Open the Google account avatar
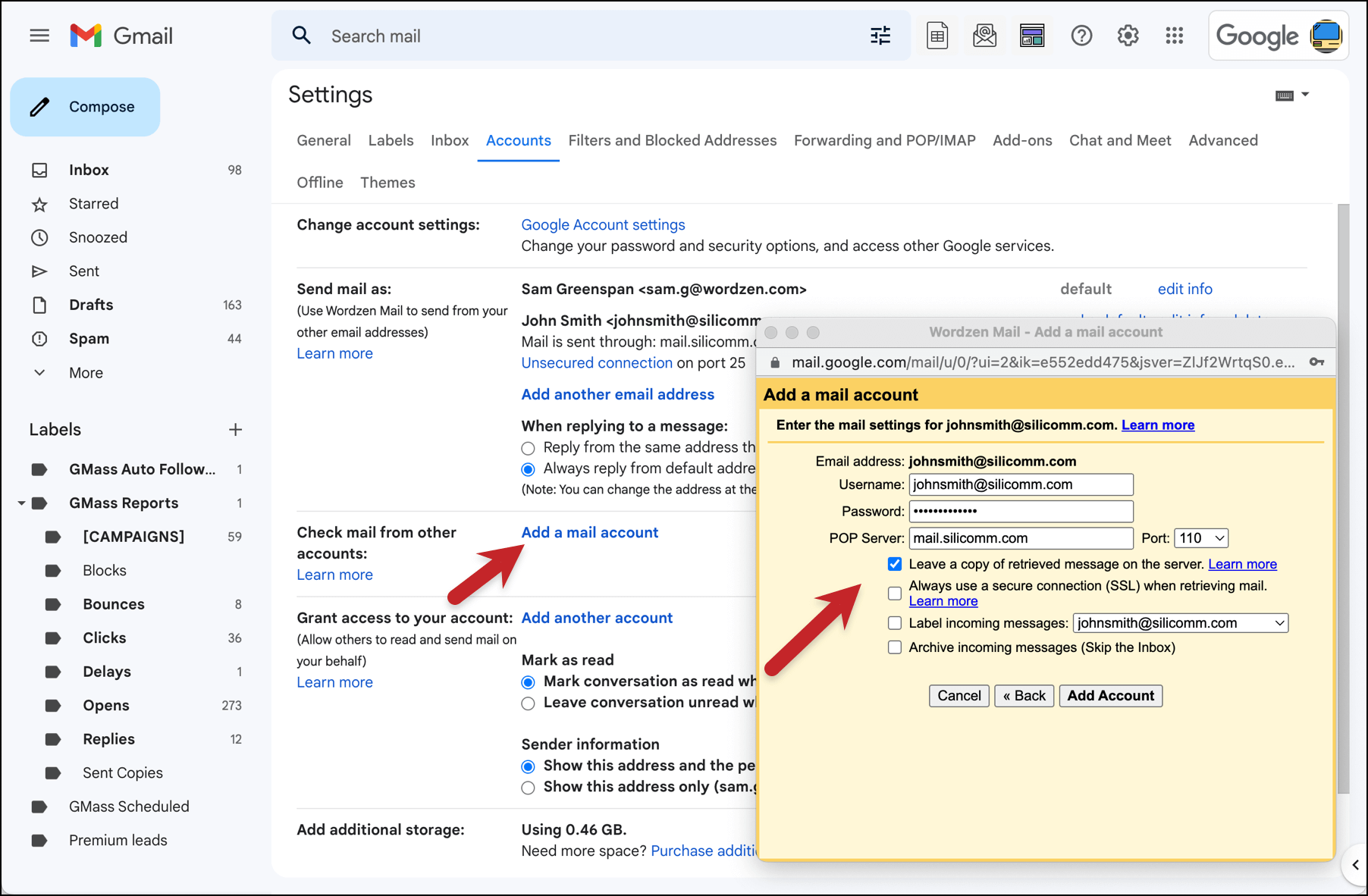The width and height of the screenshot is (1368, 896). pos(1326,36)
